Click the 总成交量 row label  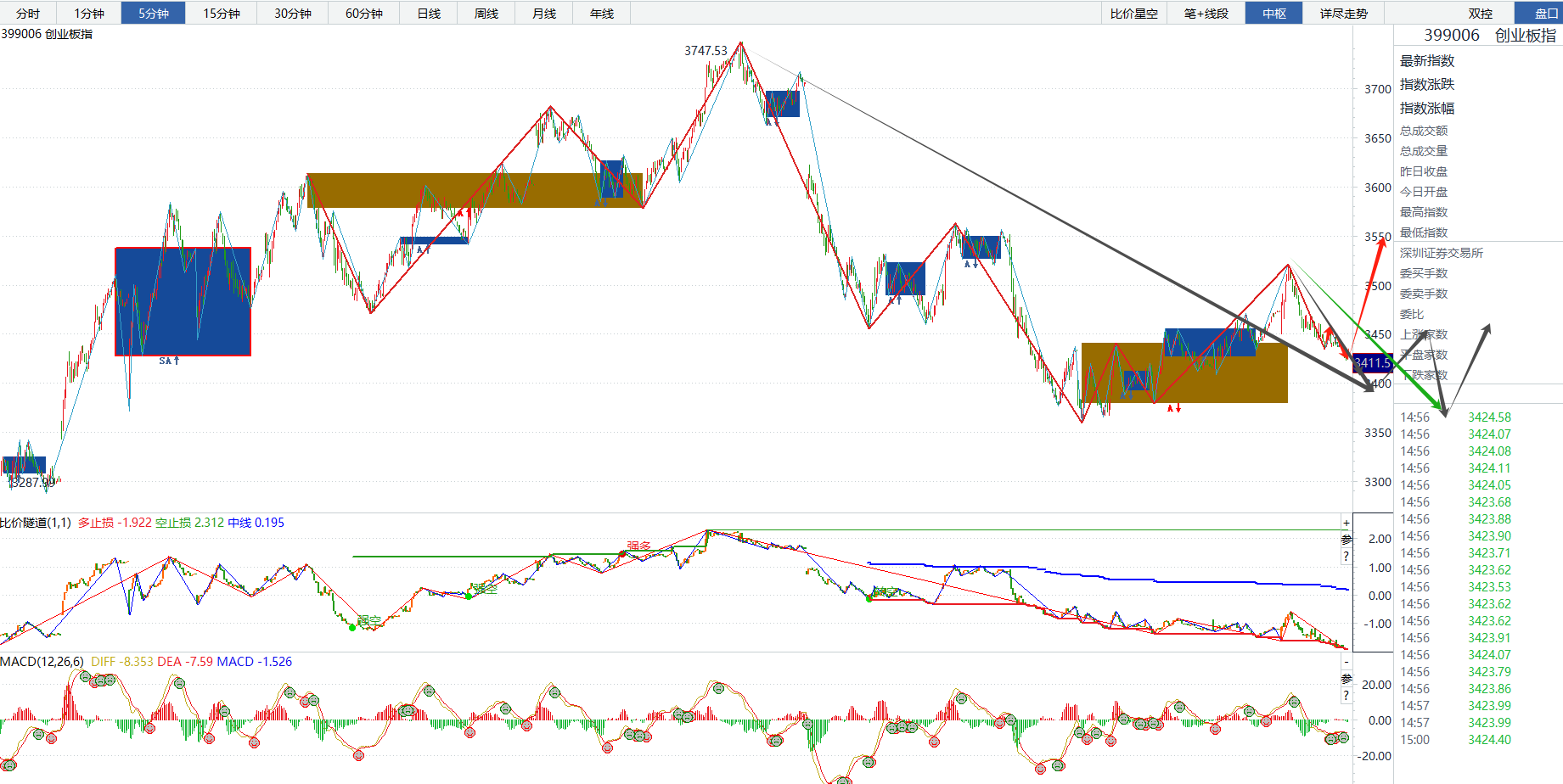1424,151
